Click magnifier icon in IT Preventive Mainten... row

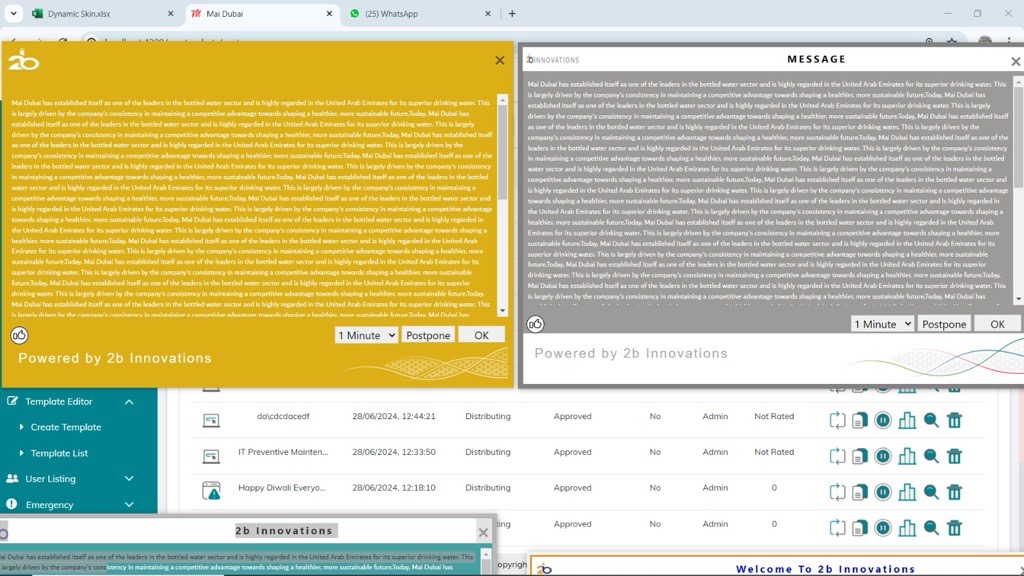(x=931, y=456)
